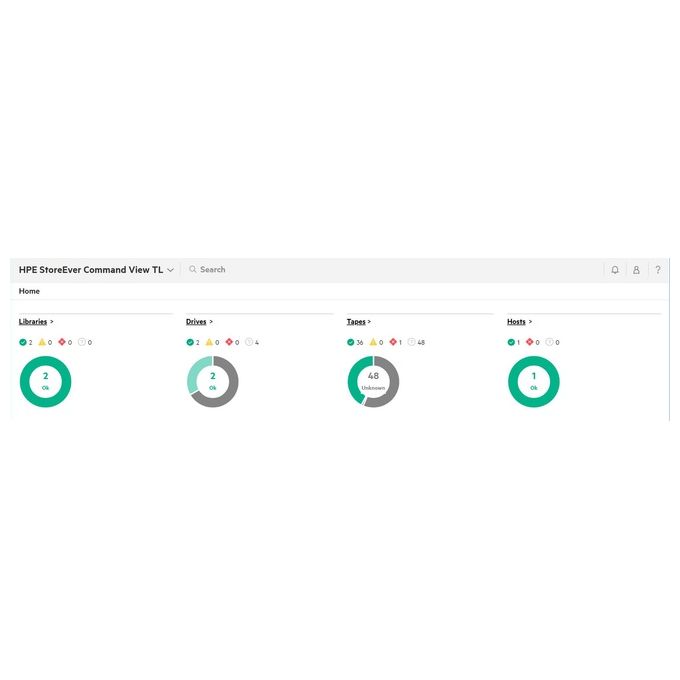Open the Drives link
The width and height of the screenshot is (680, 680).
click(x=196, y=321)
